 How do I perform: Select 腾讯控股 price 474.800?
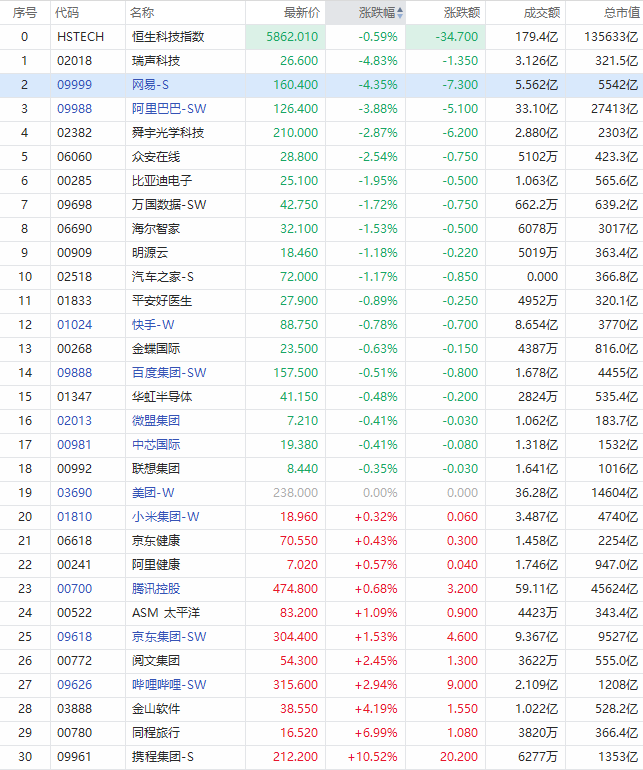(296, 589)
